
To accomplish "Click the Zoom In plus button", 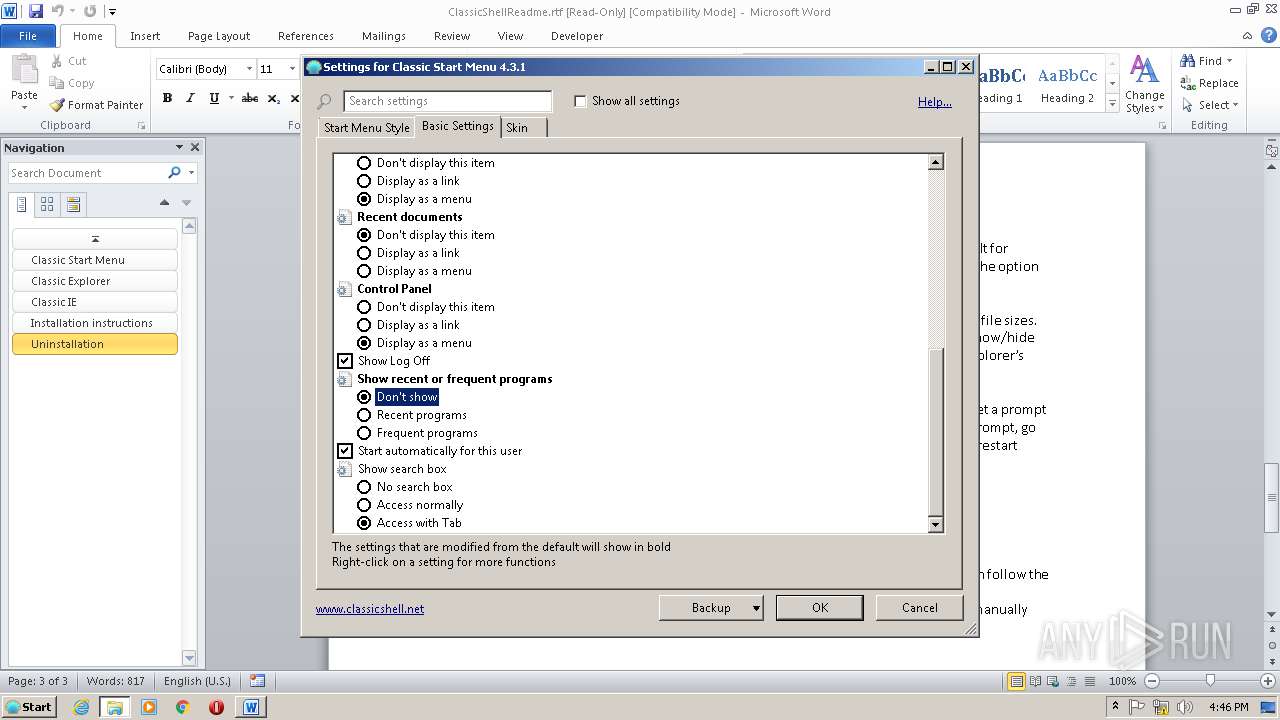I will (x=1267, y=681).
